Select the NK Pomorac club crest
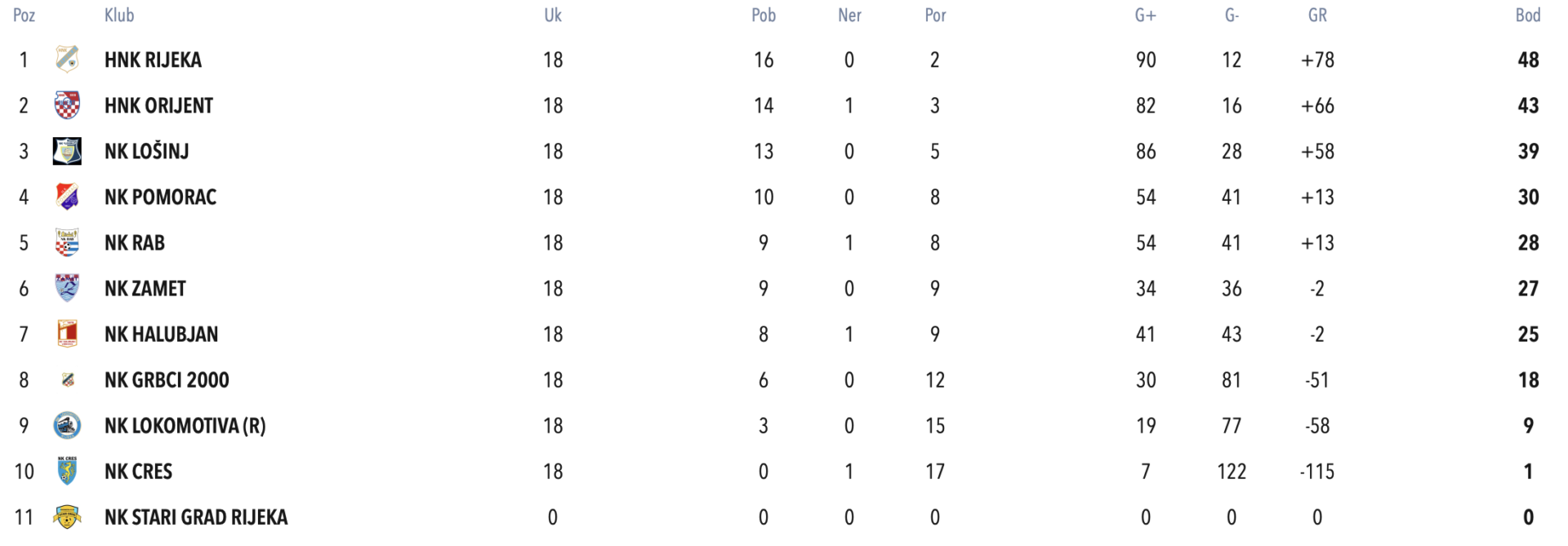This screenshot has height=546, width=1568. pyautogui.click(x=67, y=197)
